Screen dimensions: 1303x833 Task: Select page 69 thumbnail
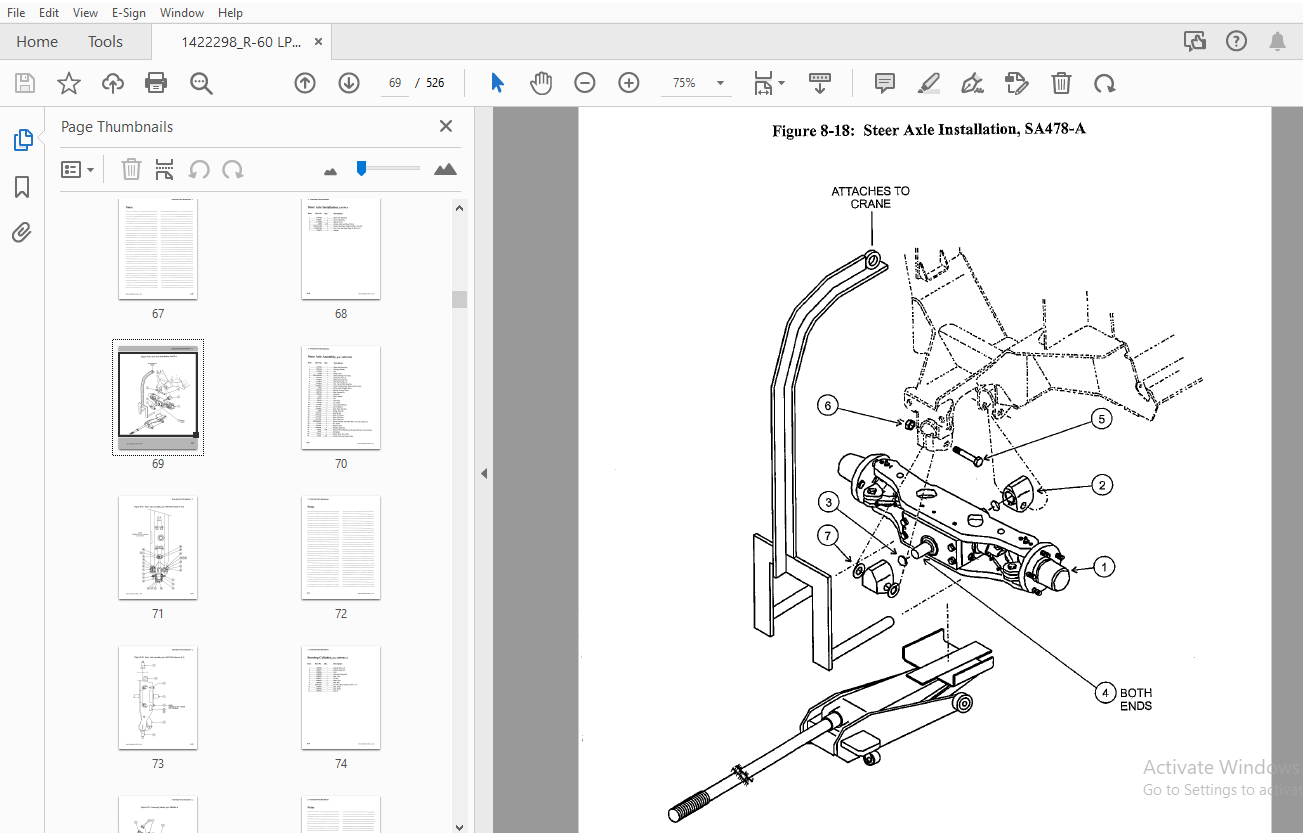158,397
